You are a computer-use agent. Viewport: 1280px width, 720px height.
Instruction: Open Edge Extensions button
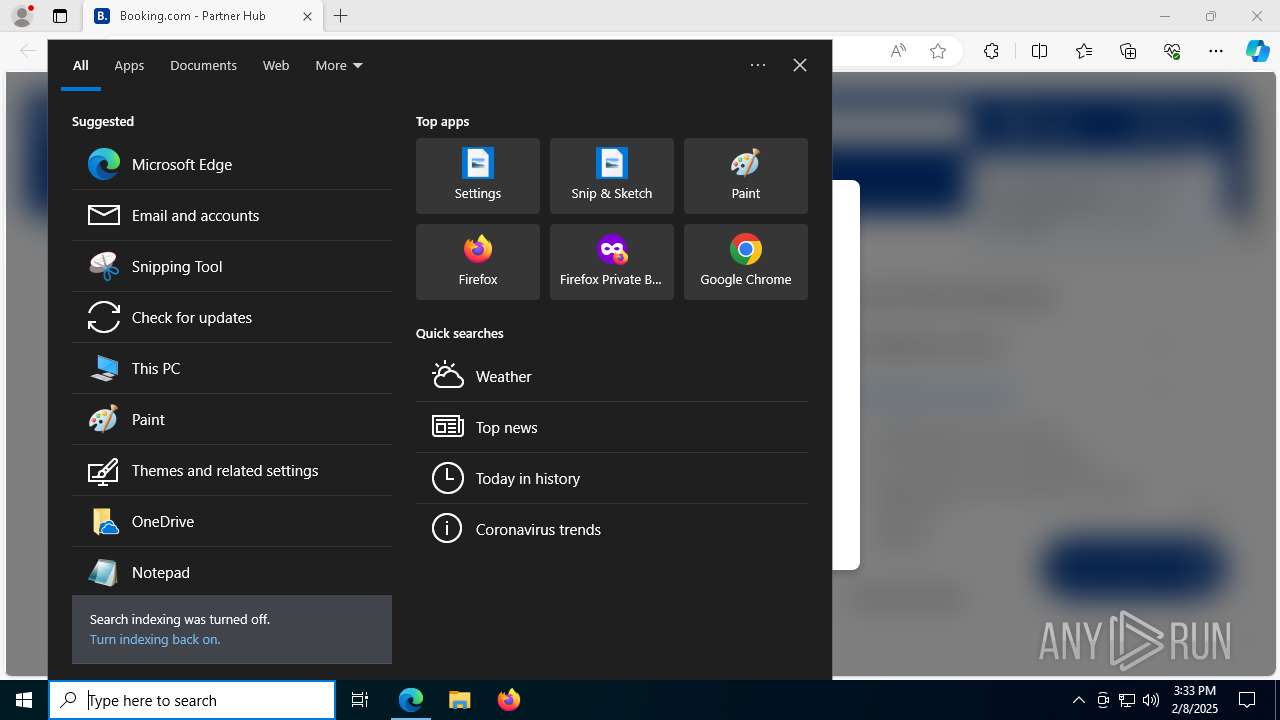click(x=991, y=51)
